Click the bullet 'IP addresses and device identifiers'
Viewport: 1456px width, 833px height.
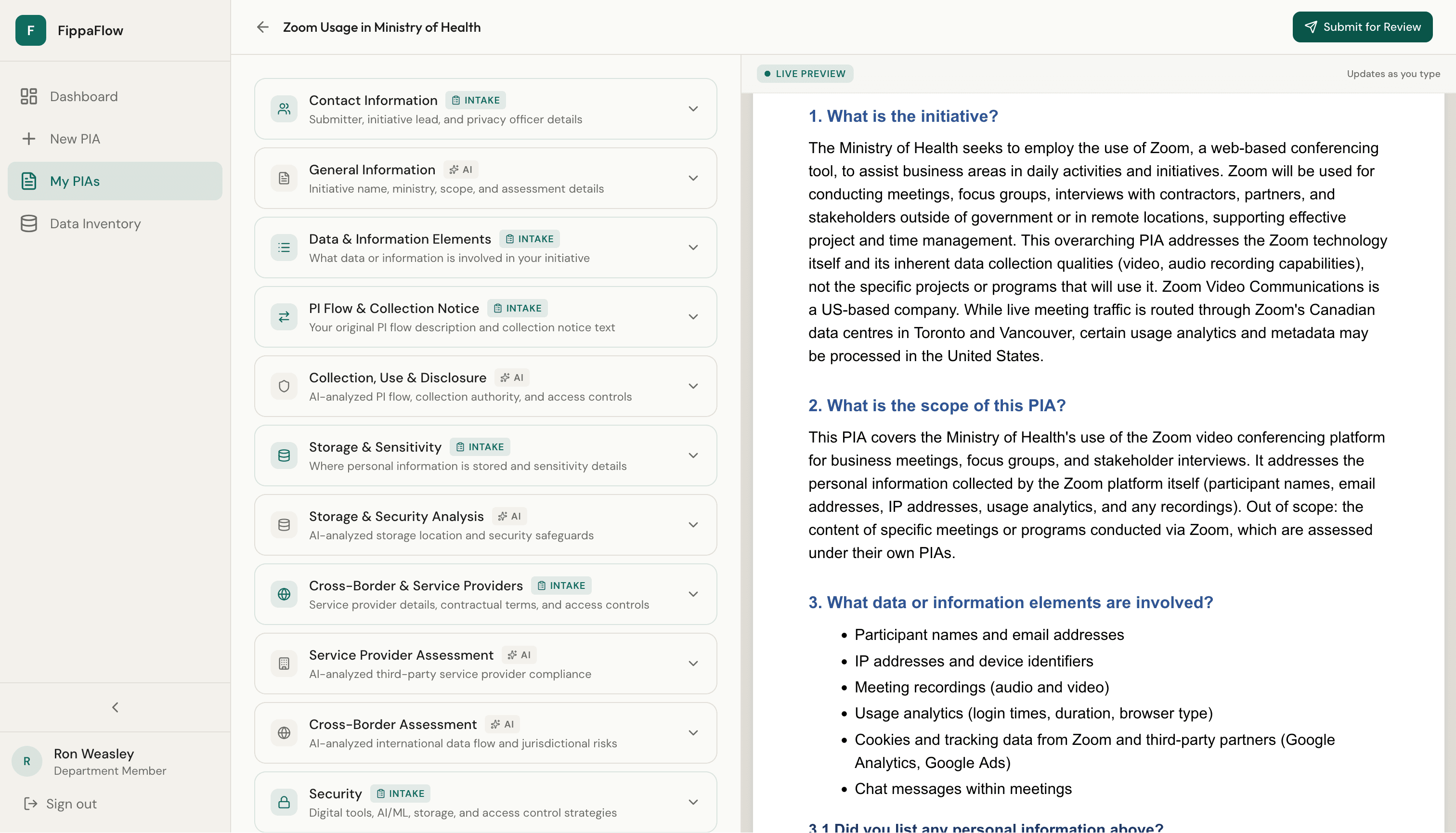[x=974, y=661]
